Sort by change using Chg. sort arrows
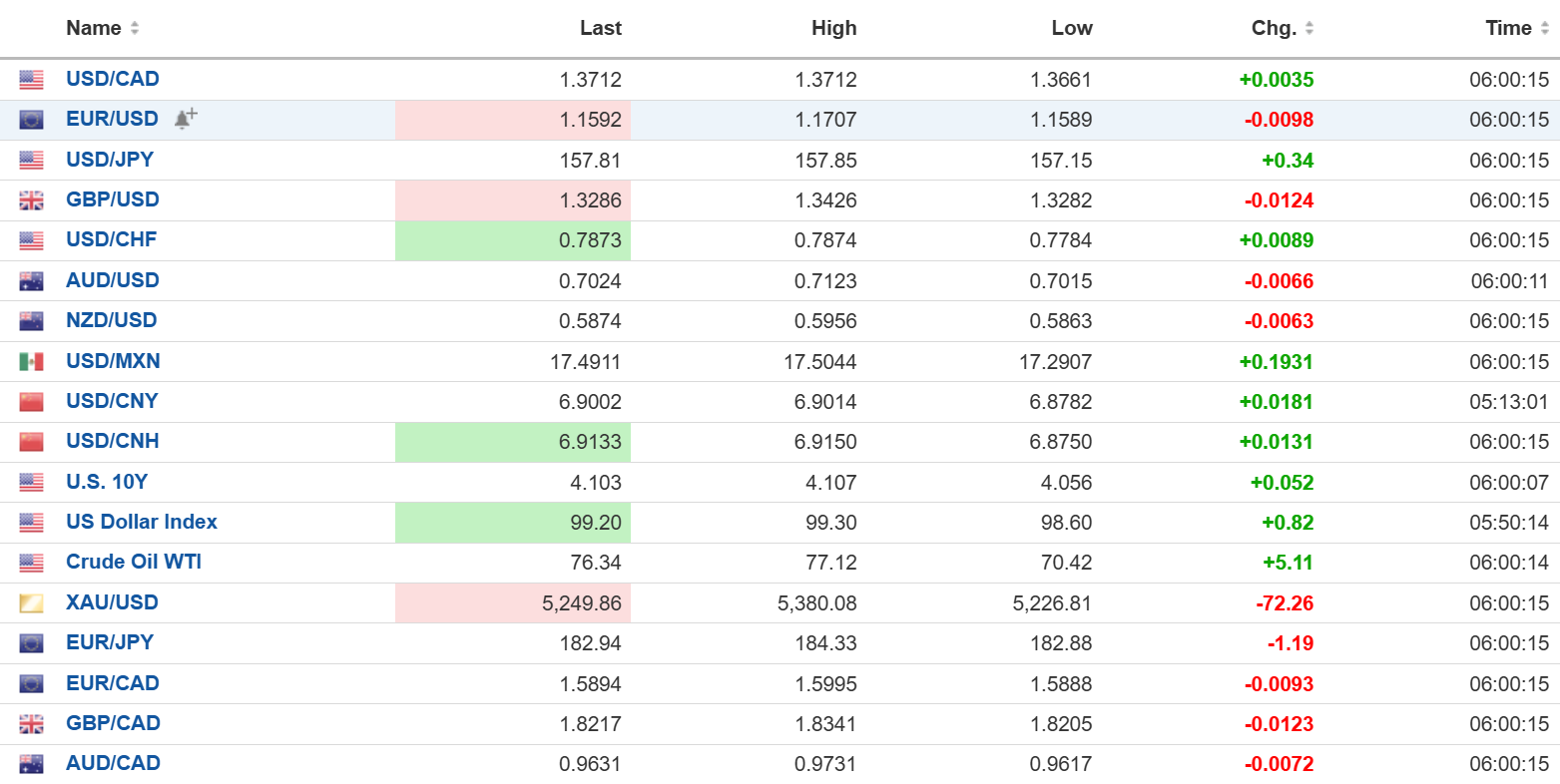 (x=1308, y=28)
